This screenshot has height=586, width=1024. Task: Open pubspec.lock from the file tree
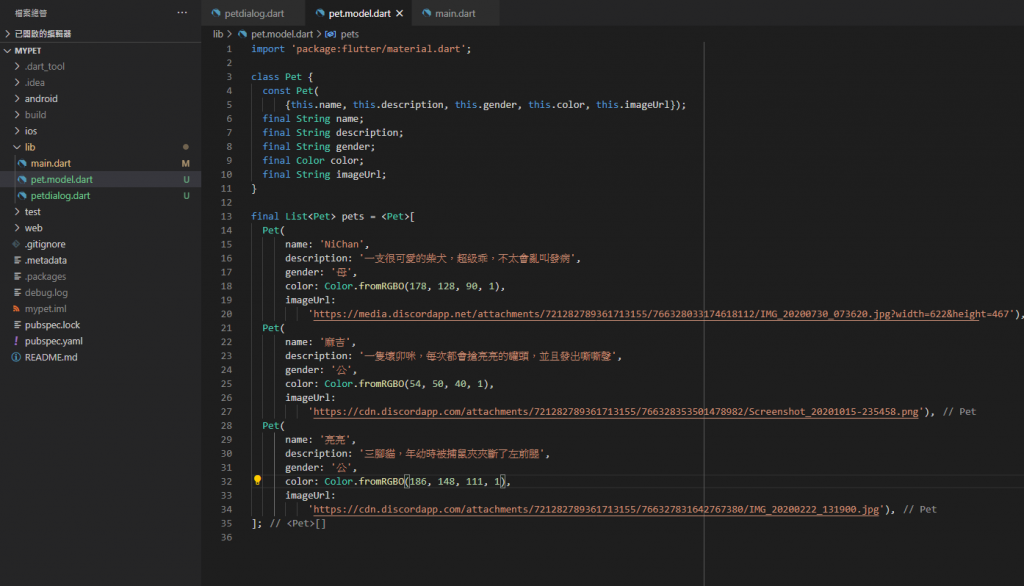coord(52,325)
